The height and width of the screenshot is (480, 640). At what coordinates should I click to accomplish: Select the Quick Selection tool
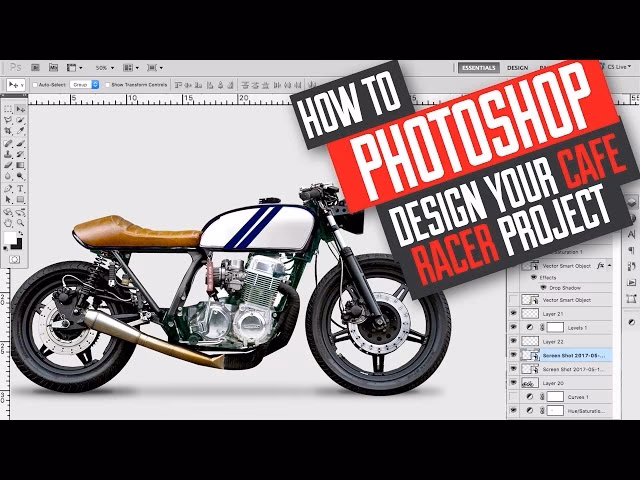(x=20, y=120)
